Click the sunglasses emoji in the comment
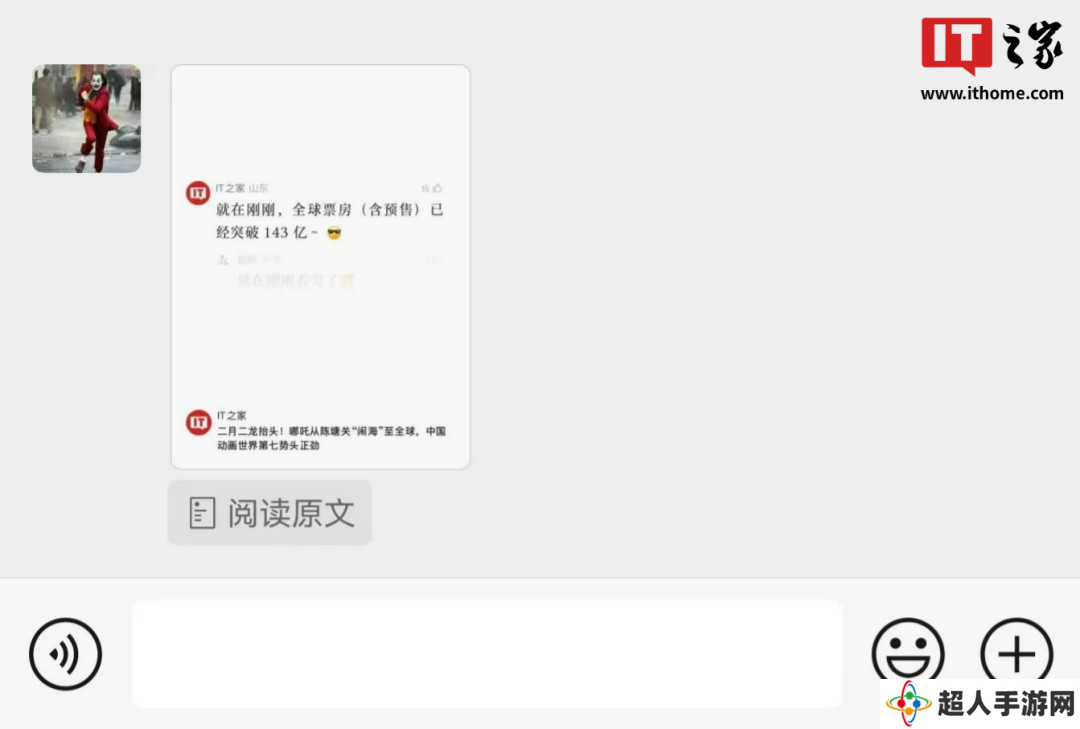 [334, 233]
